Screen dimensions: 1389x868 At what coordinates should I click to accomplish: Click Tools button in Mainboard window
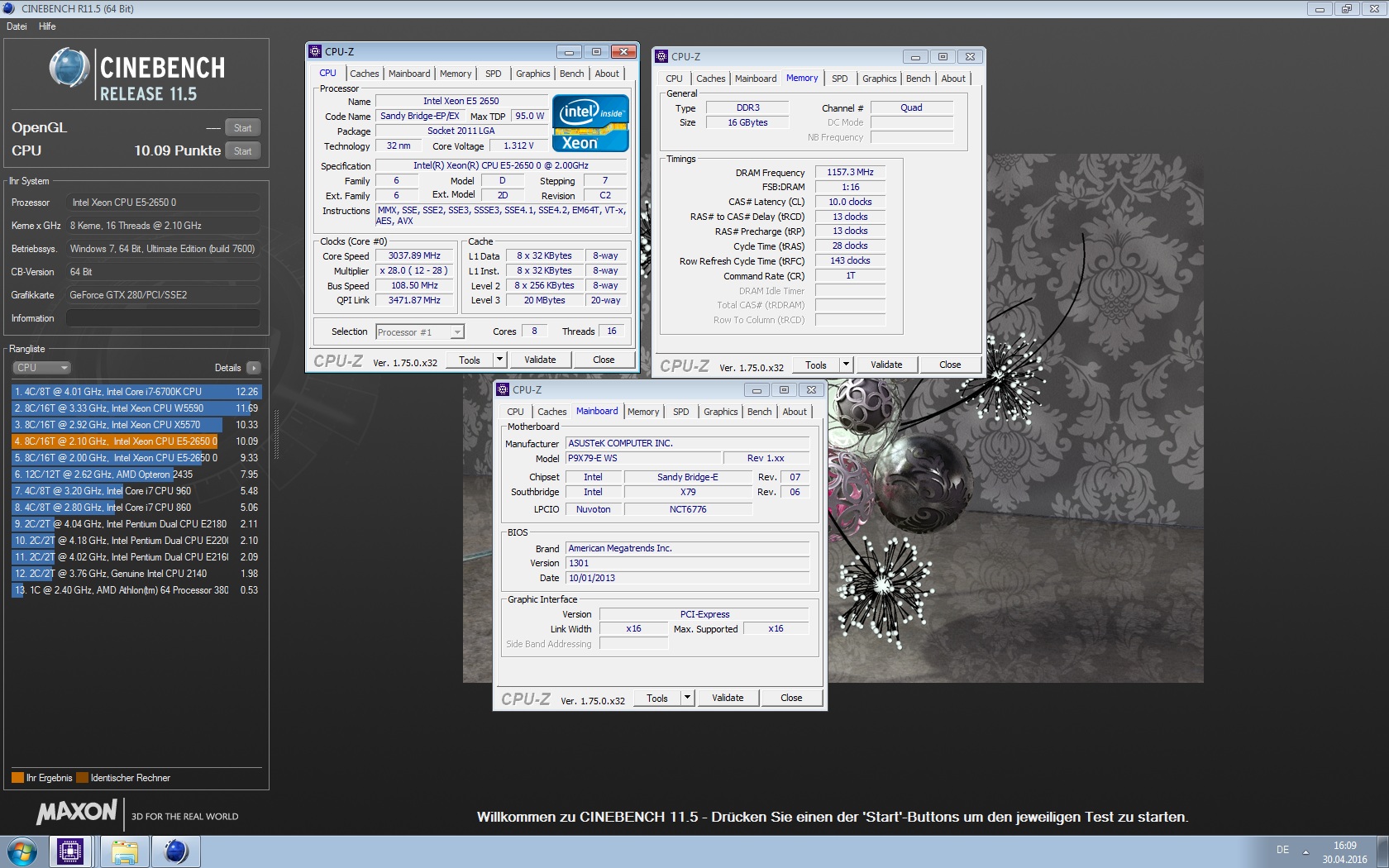tap(657, 698)
